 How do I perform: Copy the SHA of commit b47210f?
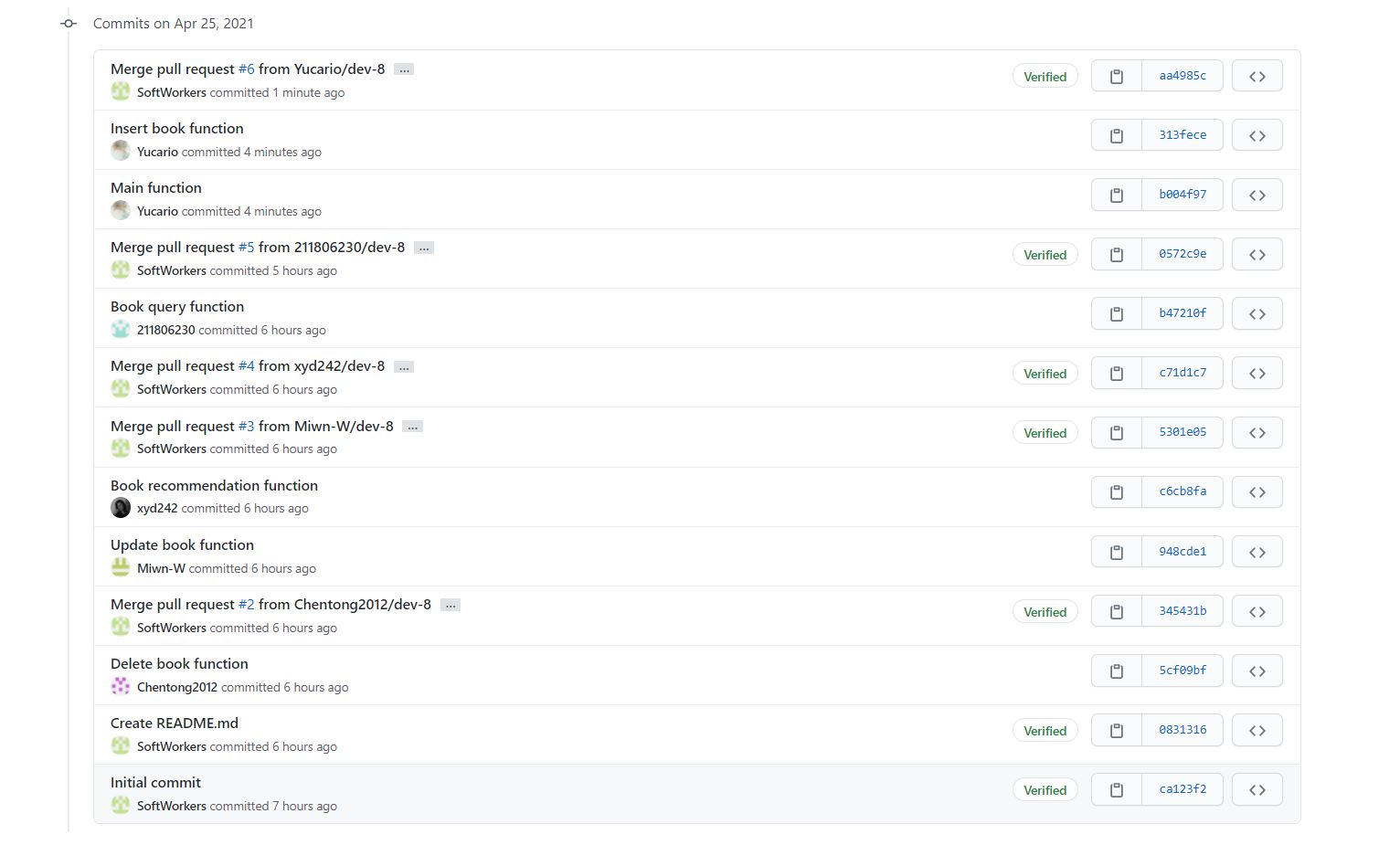tap(1116, 314)
